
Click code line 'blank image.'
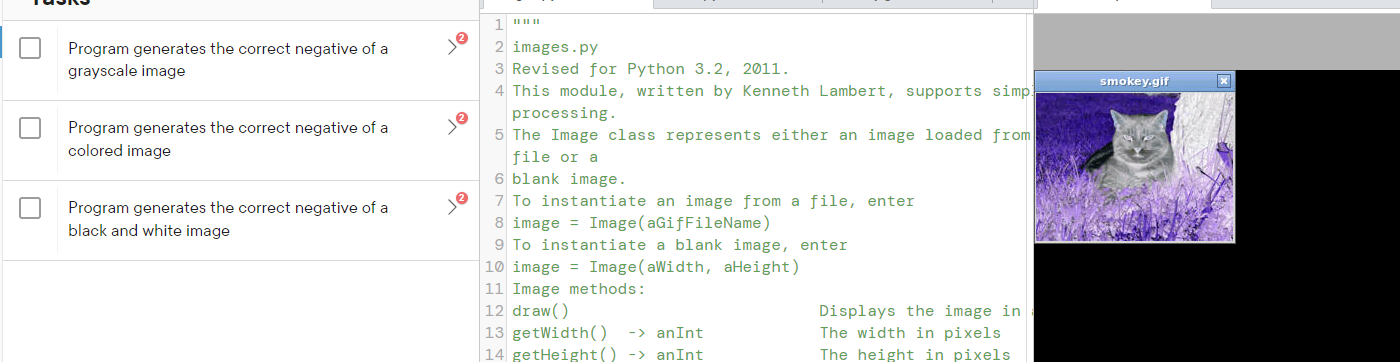pyautogui.click(x=569, y=179)
